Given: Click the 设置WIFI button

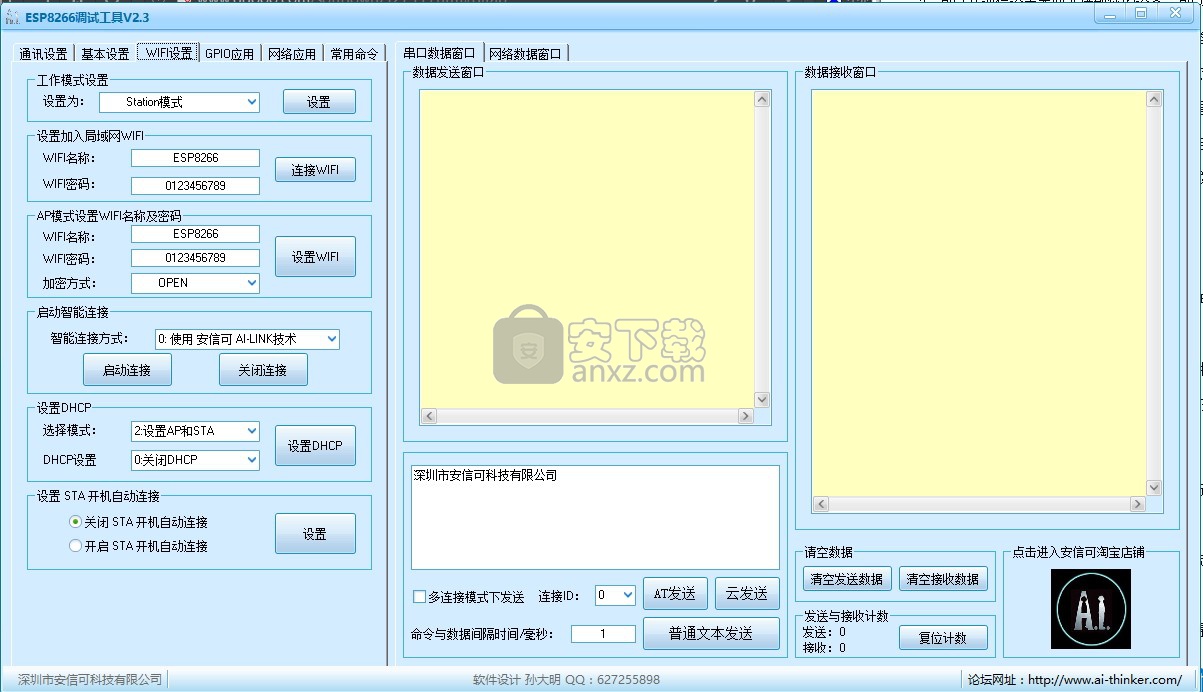Looking at the screenshot, I should [x=315, y=257].
